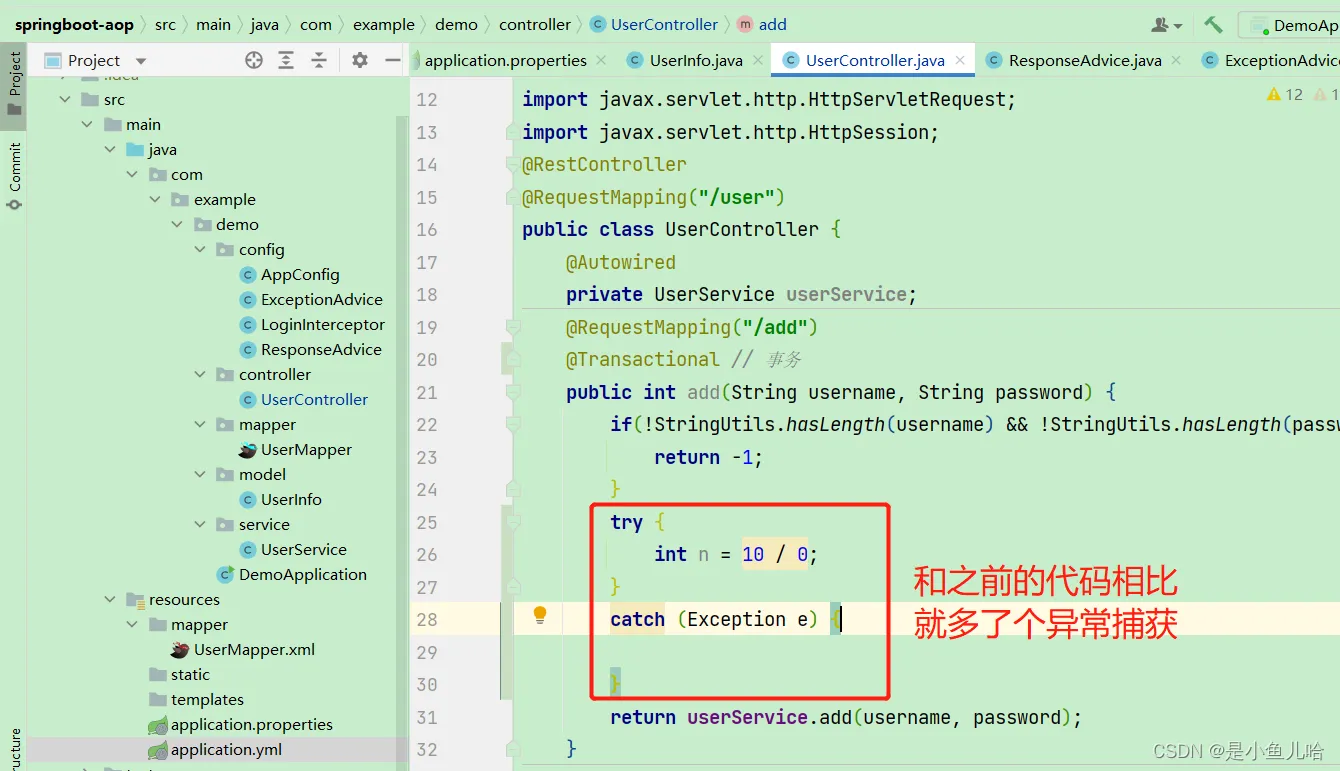This screenshot has width=1340, height=771.
Task: Click the Expand All icon in Project panel
Action: click(286, 60)
